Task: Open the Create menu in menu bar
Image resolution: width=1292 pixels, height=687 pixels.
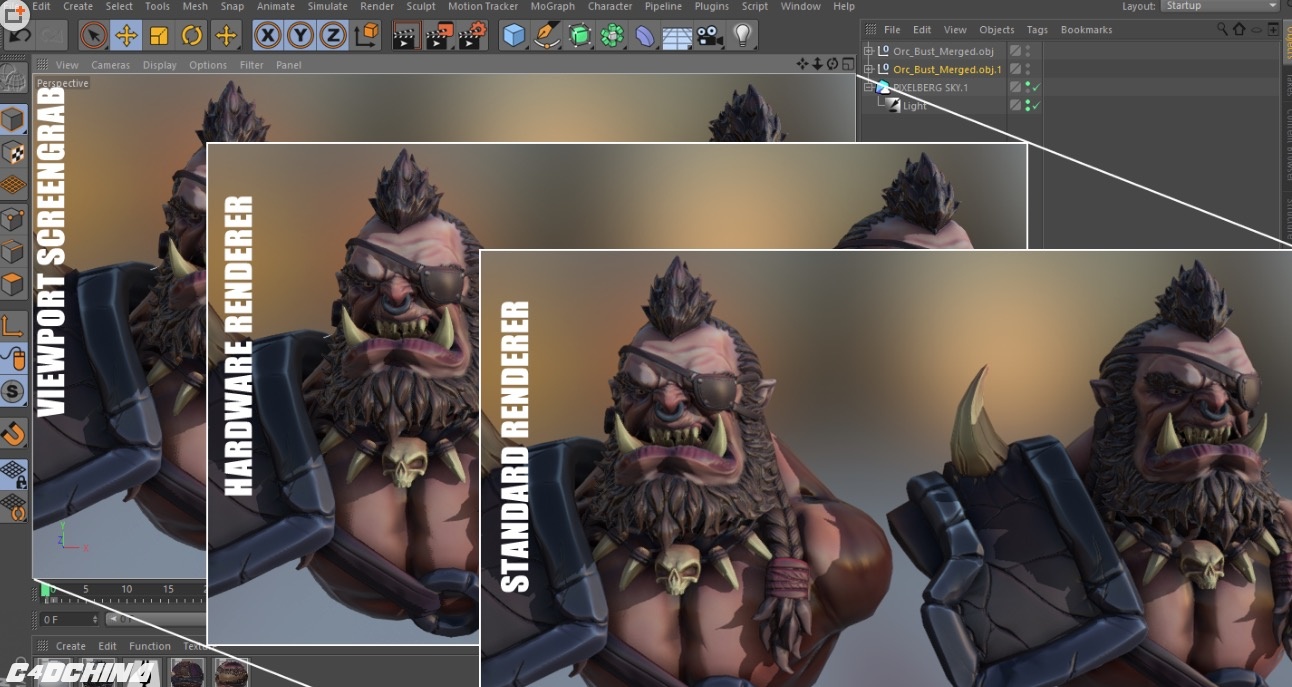Action: [x=78, y=6]
